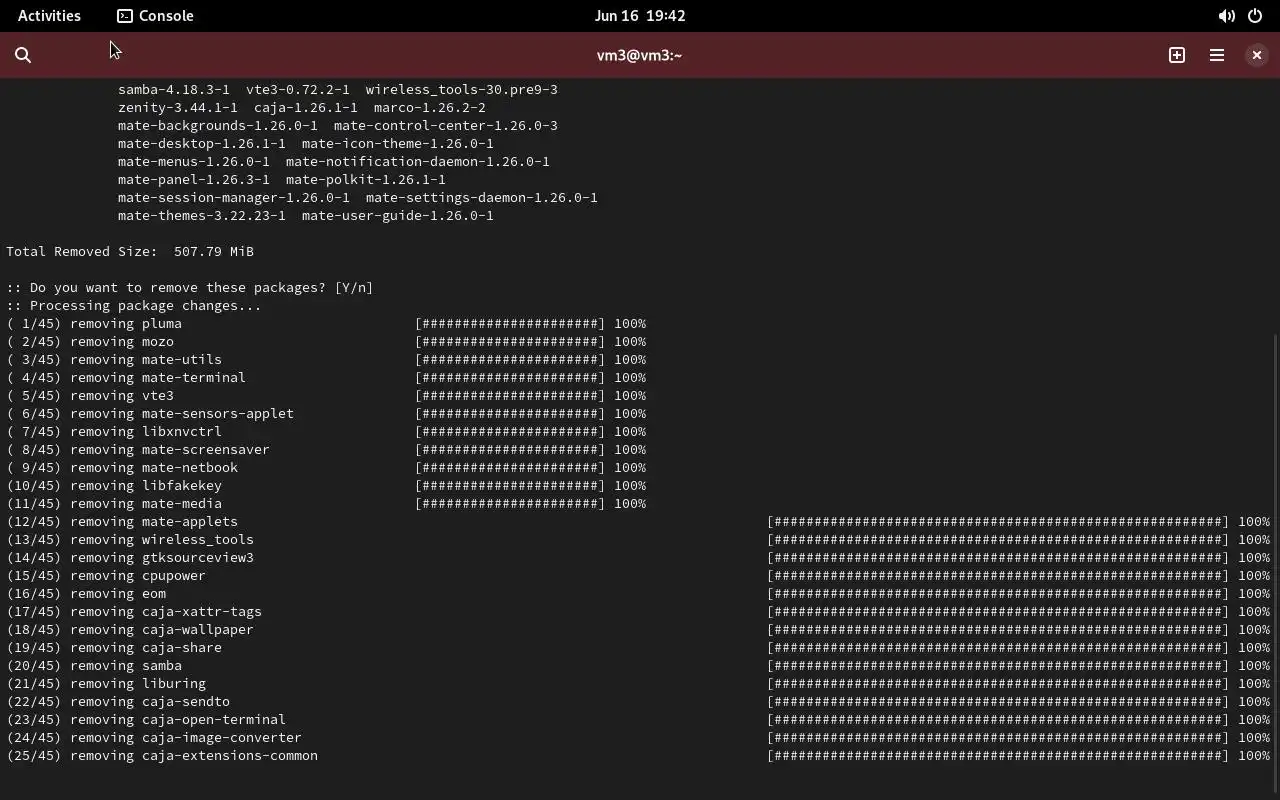Click the package name 'mate-icon-theme-1.26.0-1'
Viewport: 1280px width, 800px height.
[398, 144]
